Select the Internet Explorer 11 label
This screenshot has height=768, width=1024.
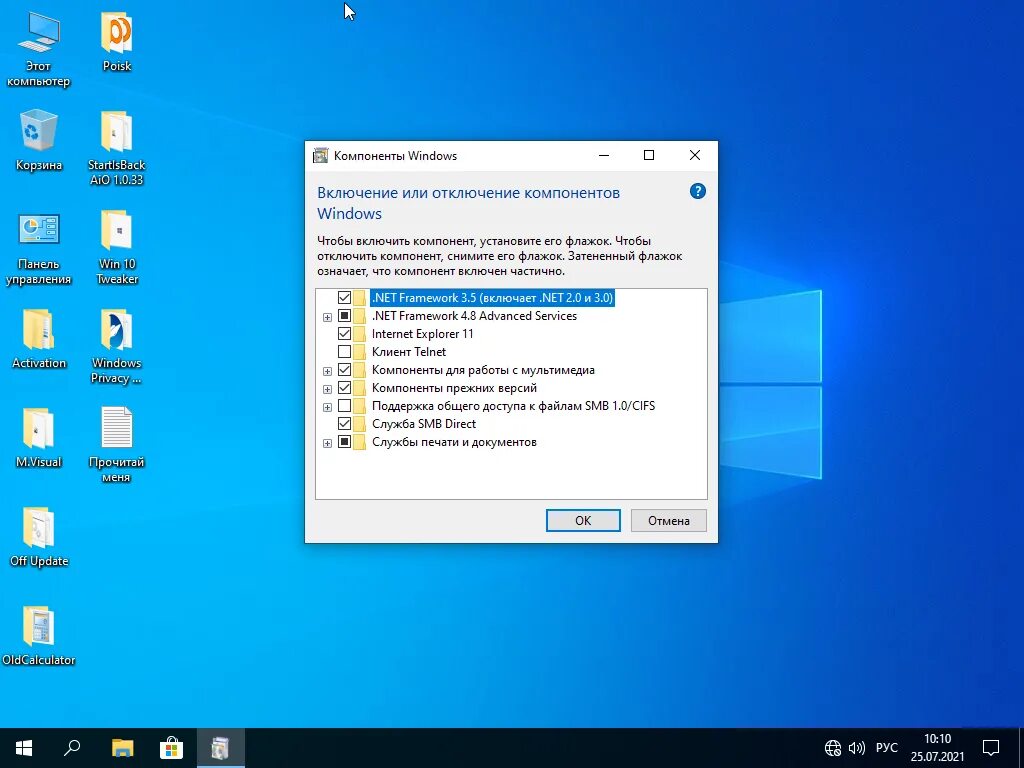[423, 334]
